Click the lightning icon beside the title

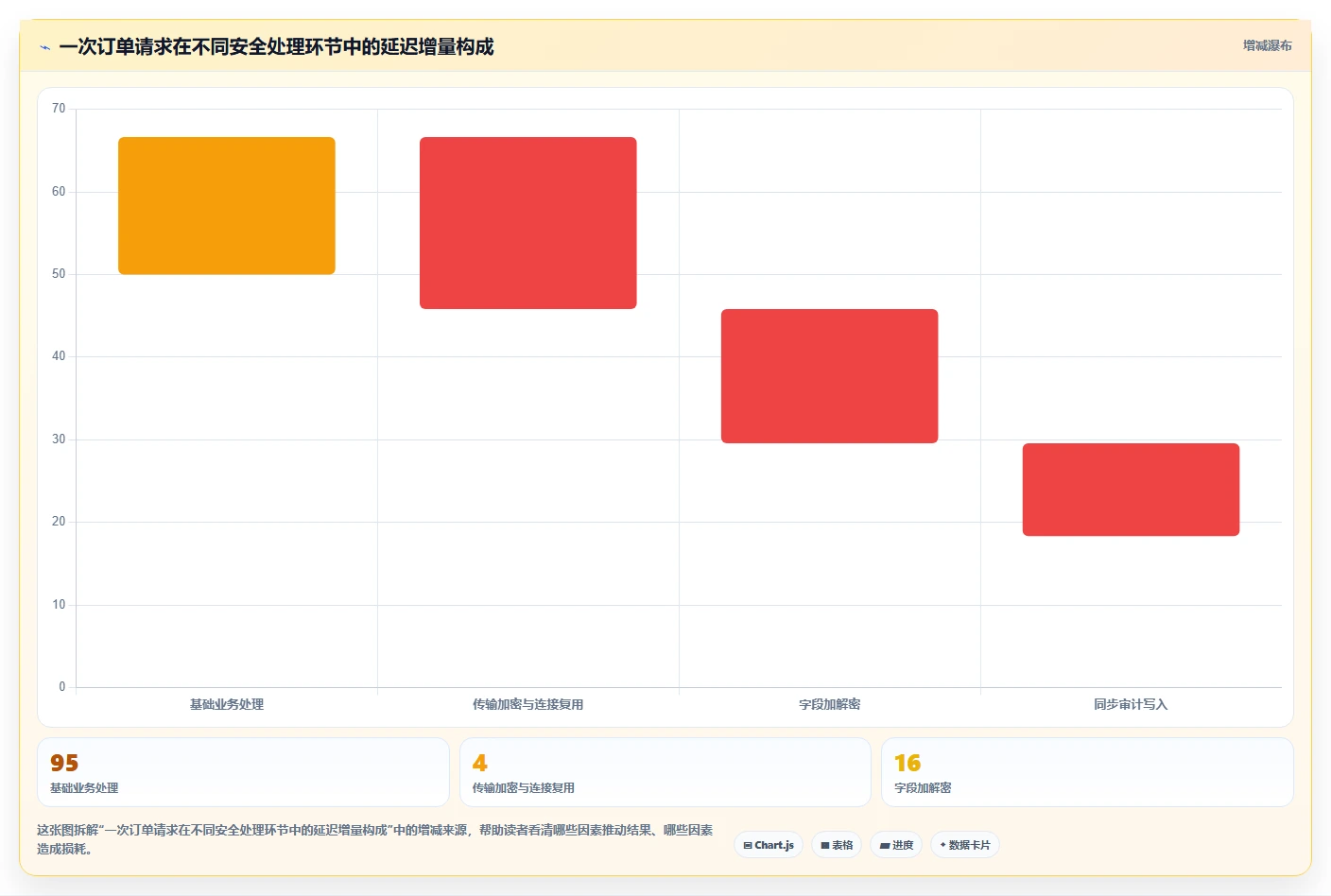click(x=44, y=47)
